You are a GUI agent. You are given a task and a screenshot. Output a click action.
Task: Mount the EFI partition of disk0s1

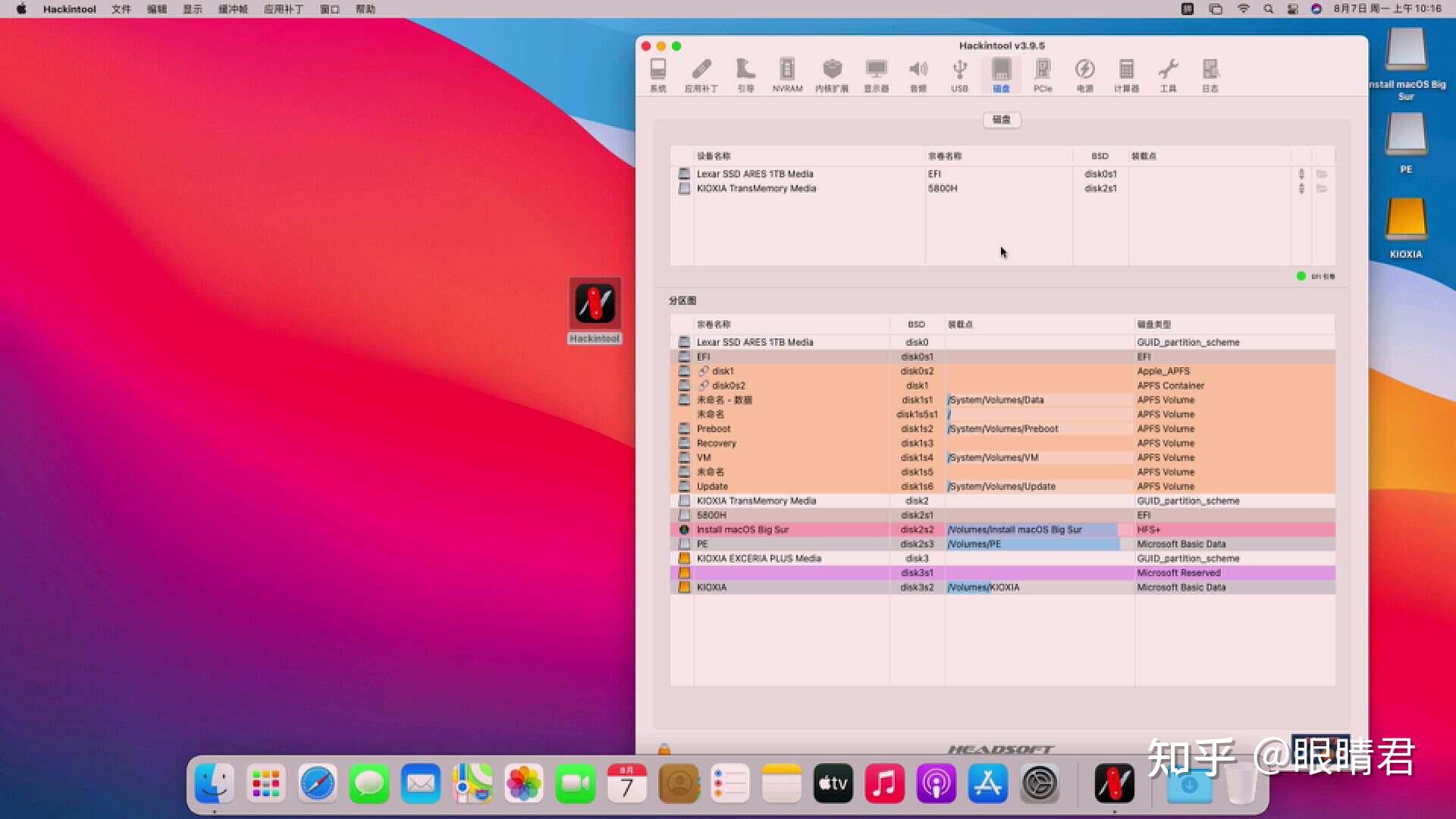tap(1301, 174)
